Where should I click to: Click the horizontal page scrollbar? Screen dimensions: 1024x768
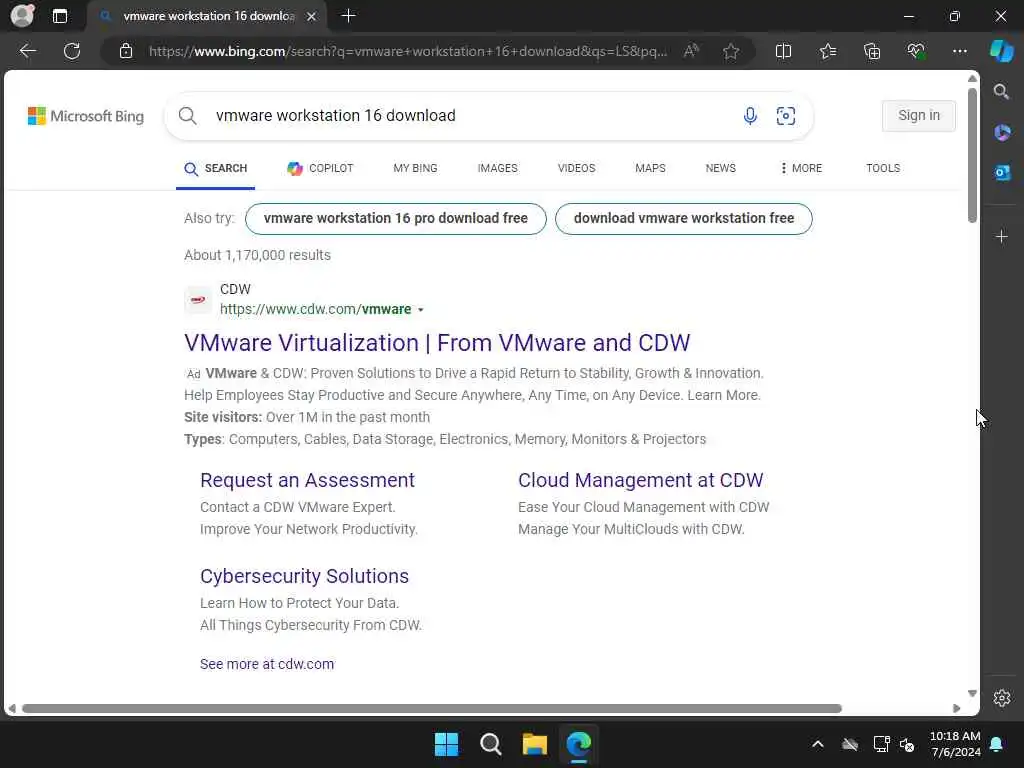(x=432, y=709)
